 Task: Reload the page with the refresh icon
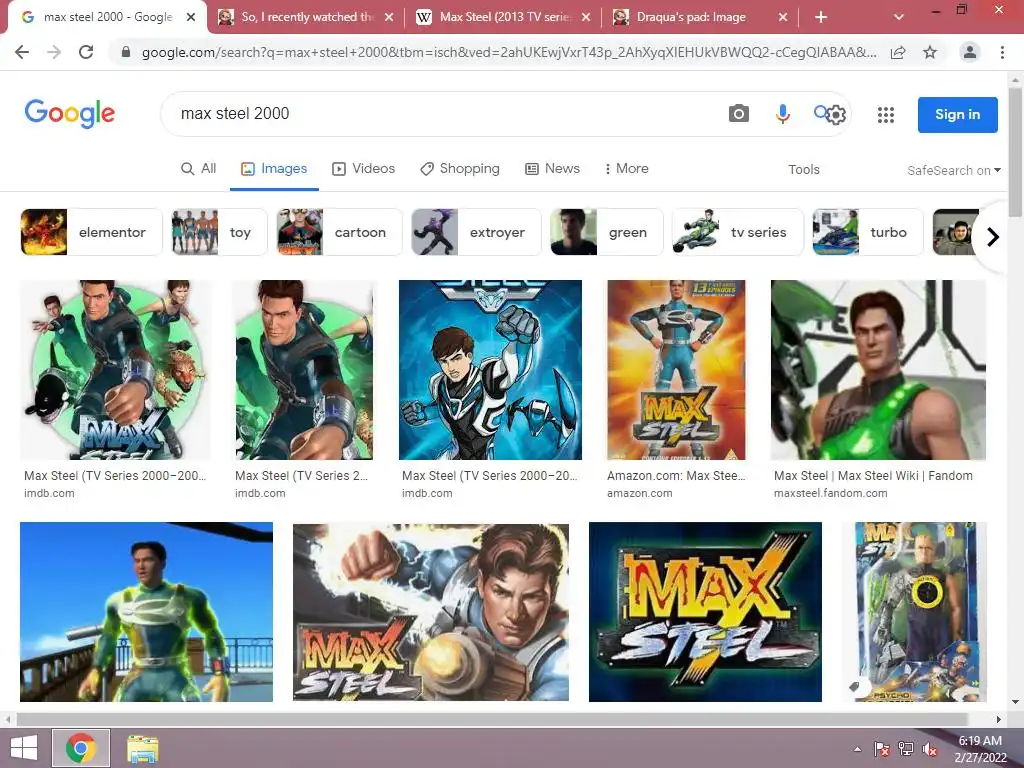86,52
